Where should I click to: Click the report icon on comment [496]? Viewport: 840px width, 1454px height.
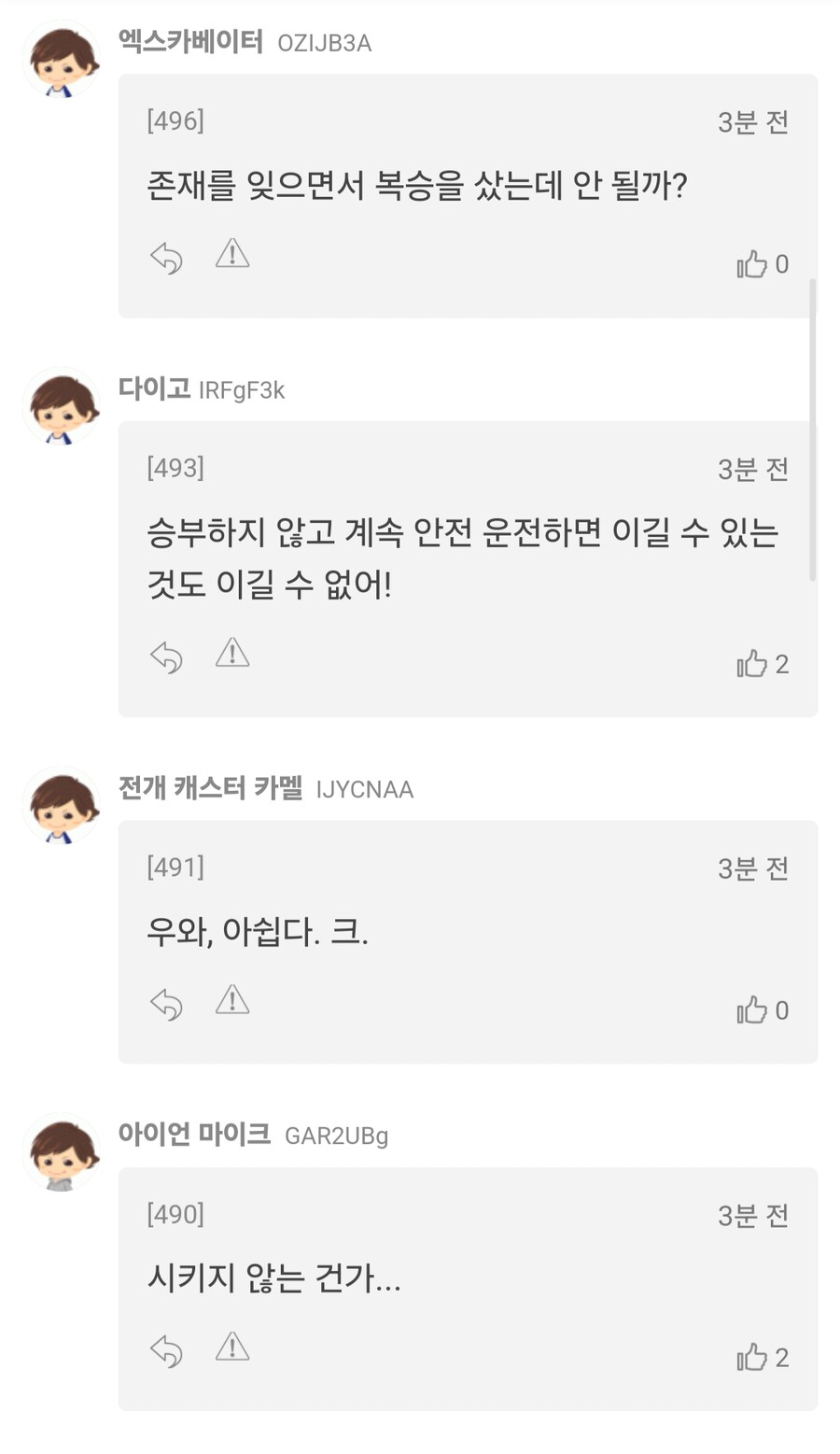[231, 254]
